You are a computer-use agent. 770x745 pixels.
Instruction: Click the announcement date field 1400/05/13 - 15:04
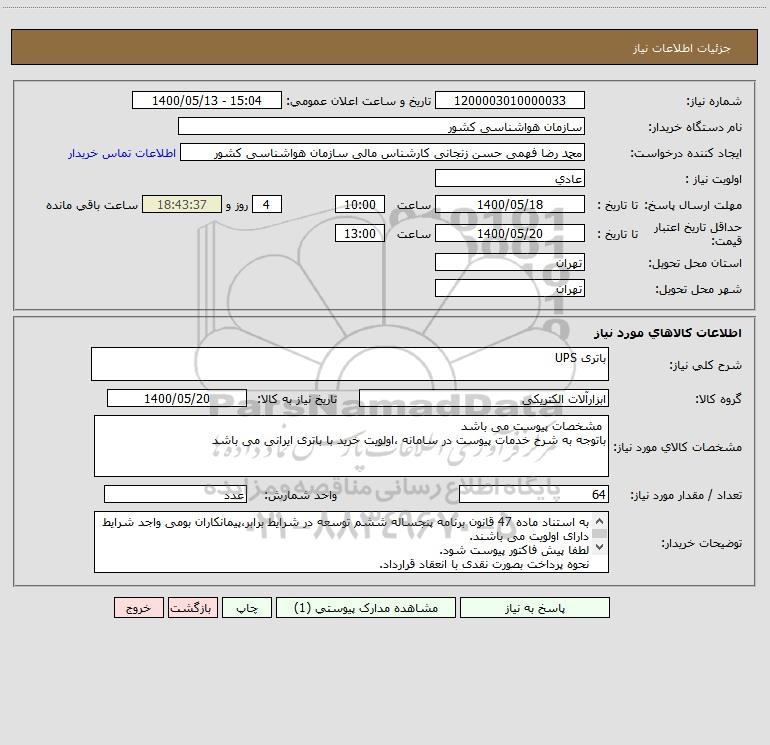207,100
